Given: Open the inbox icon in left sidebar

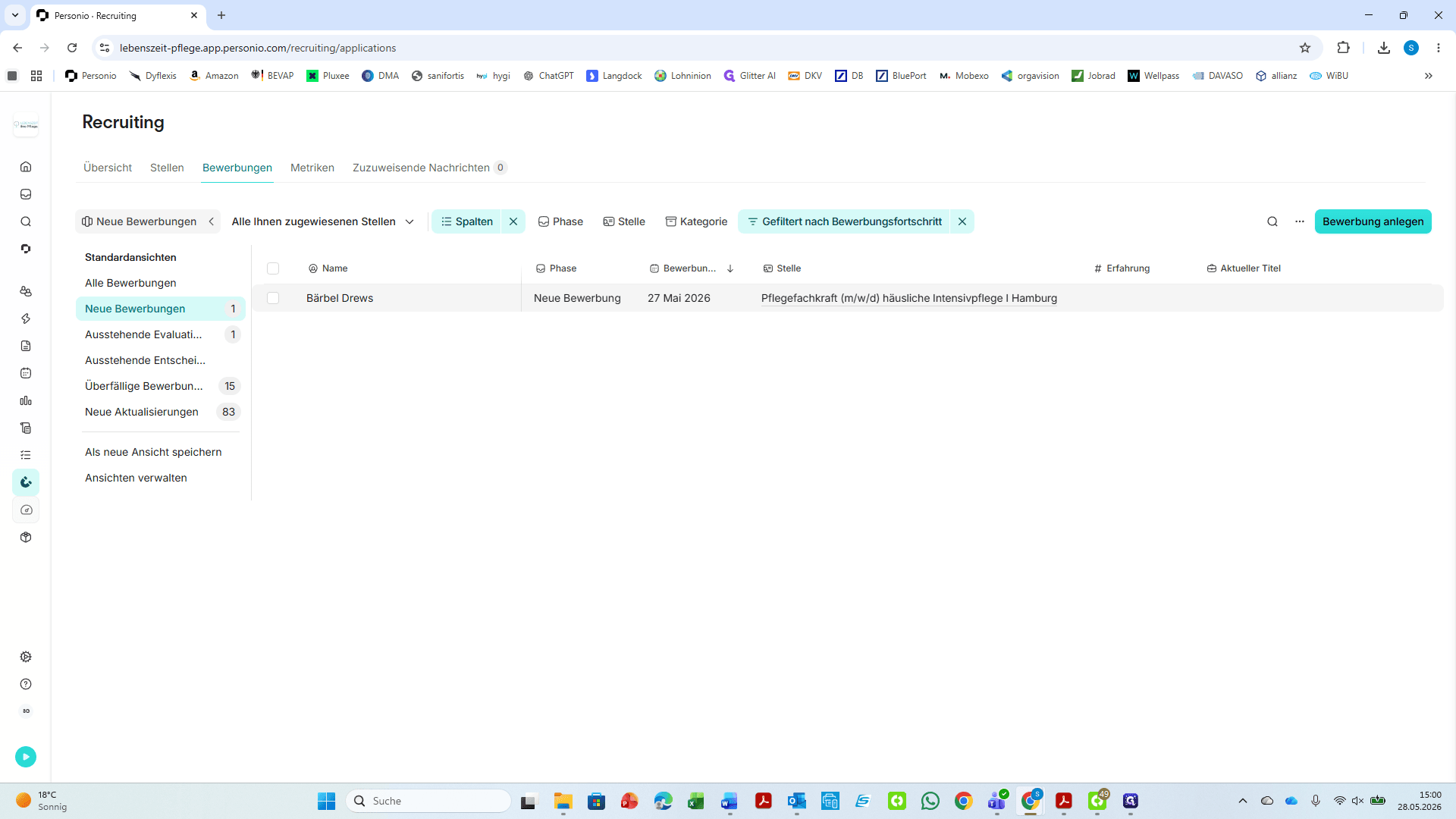Looking at the screenshot, I should tap(26, 194).
